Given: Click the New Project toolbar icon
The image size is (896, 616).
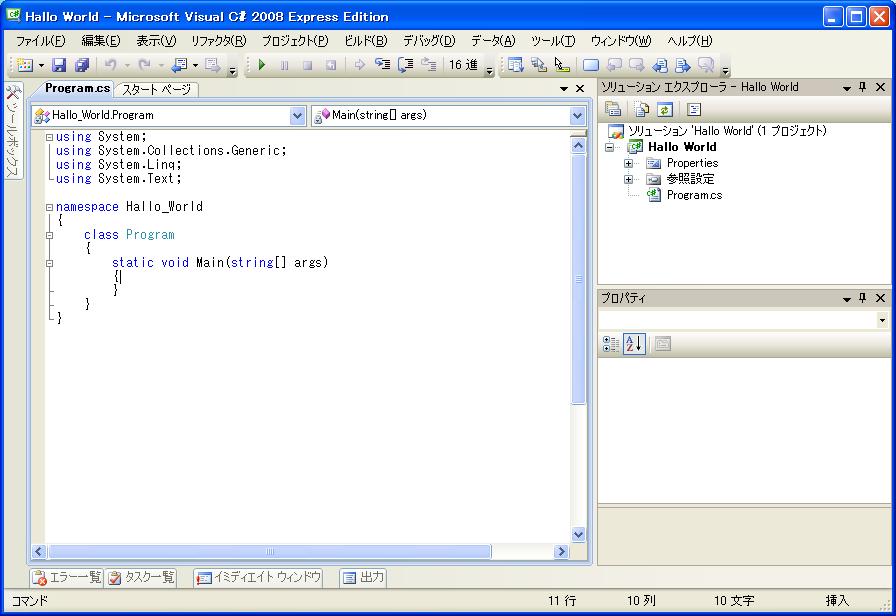Looking at the screenshot, I should tap(25, 65).
